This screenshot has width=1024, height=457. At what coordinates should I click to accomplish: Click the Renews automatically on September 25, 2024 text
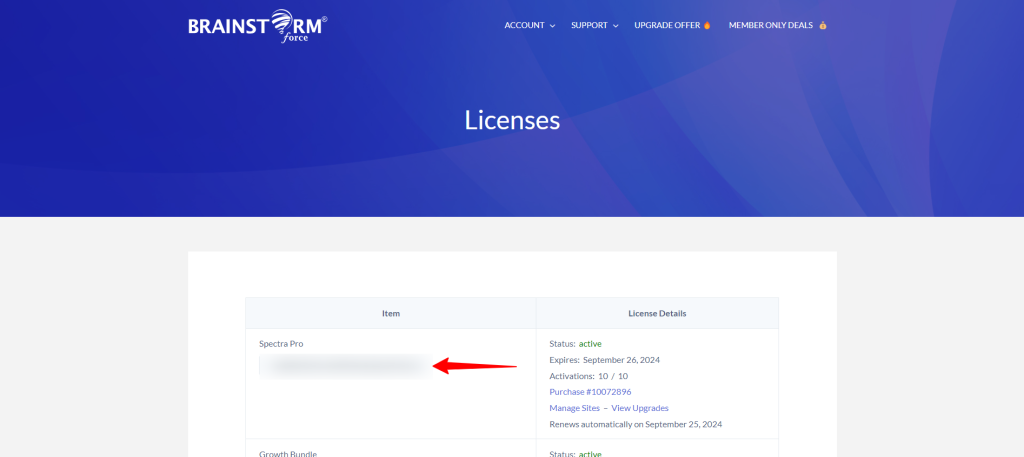[635, 424]
